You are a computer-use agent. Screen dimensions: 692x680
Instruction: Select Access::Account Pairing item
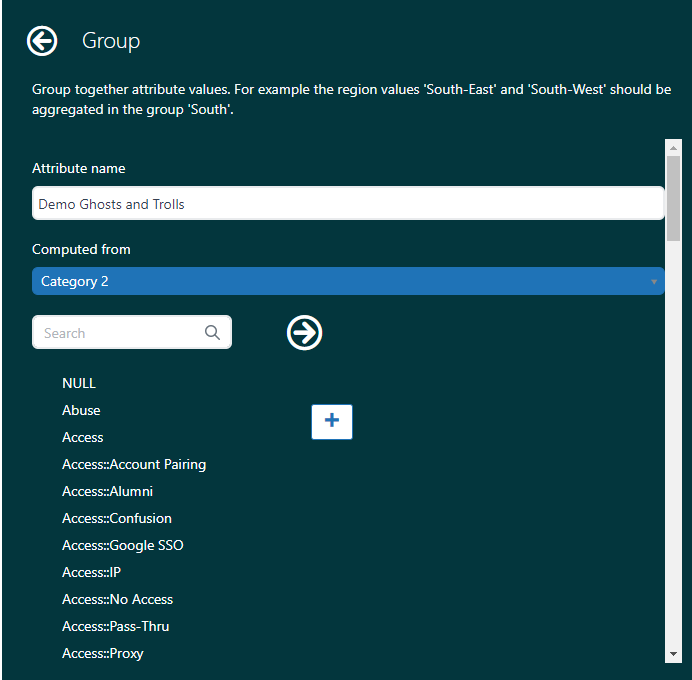[x=134, y=464]
